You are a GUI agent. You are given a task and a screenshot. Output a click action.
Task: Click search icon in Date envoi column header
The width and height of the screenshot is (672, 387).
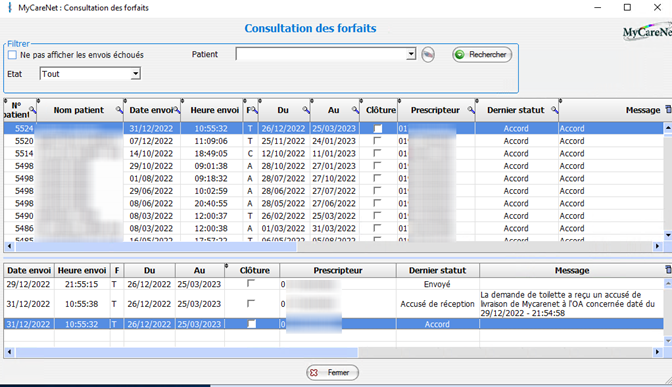pyautogui.click(x=177, y=110)
